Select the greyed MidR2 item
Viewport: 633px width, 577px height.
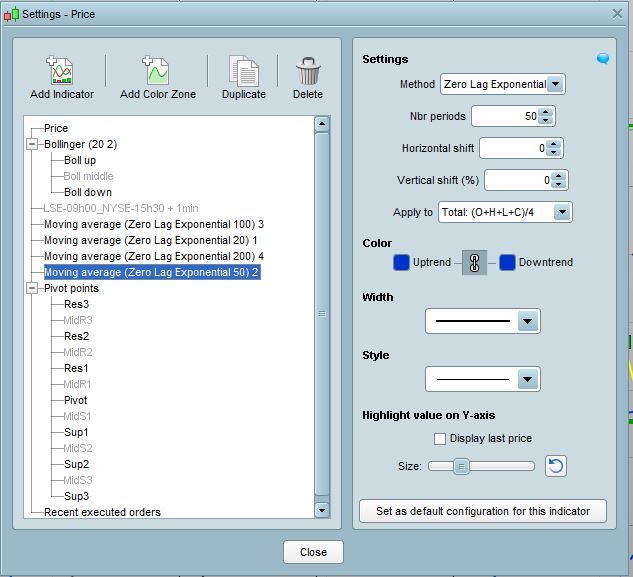[x=78, y=352]
